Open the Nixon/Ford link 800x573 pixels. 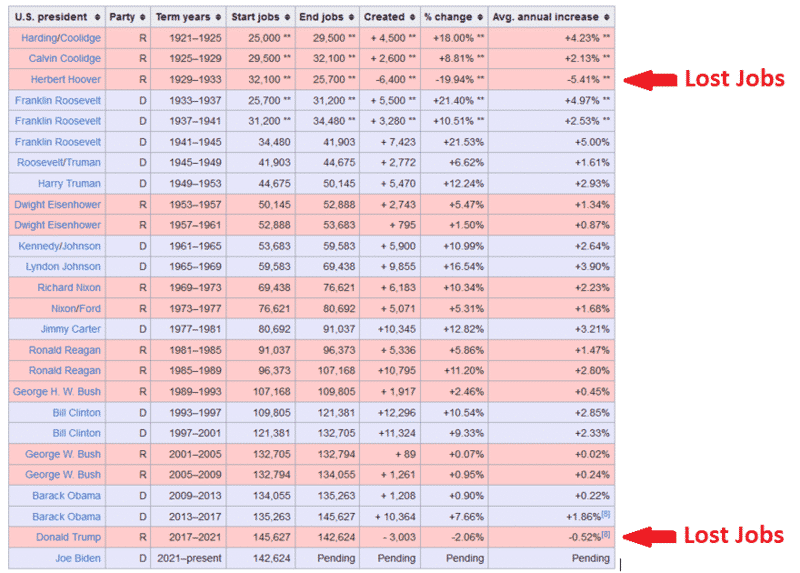(x=75, y=308)
